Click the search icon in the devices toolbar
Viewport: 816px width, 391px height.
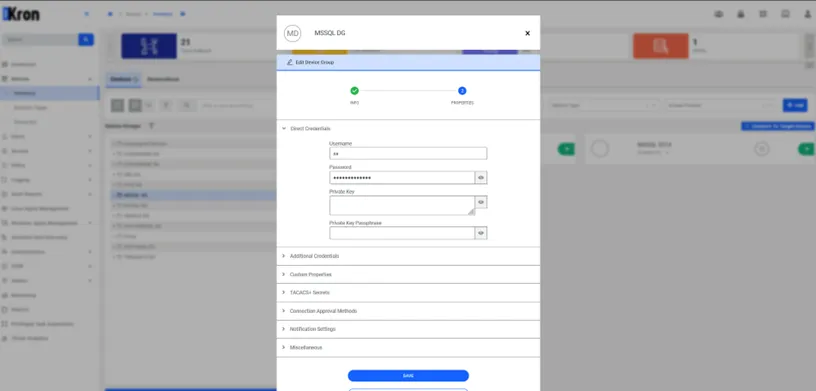186,106
